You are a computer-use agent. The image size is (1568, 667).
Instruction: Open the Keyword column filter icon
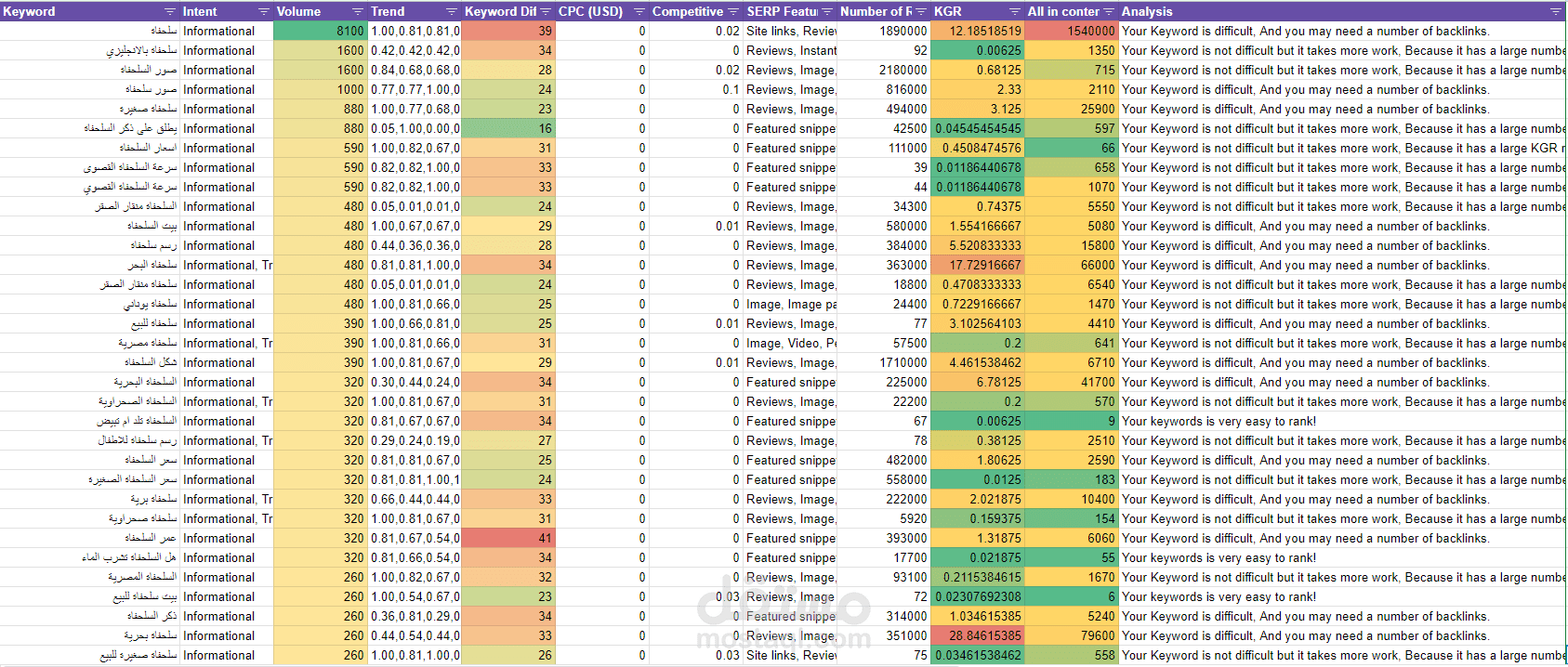[169, 11]
